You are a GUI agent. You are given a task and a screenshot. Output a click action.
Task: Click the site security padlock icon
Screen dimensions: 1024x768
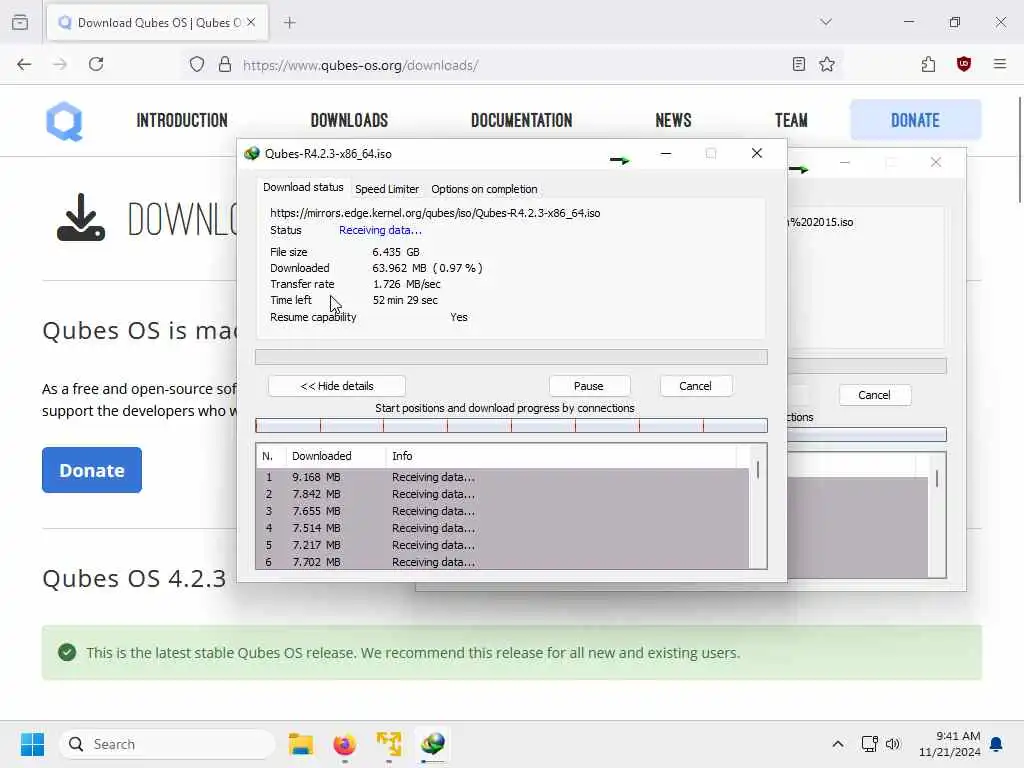point(225,64)
